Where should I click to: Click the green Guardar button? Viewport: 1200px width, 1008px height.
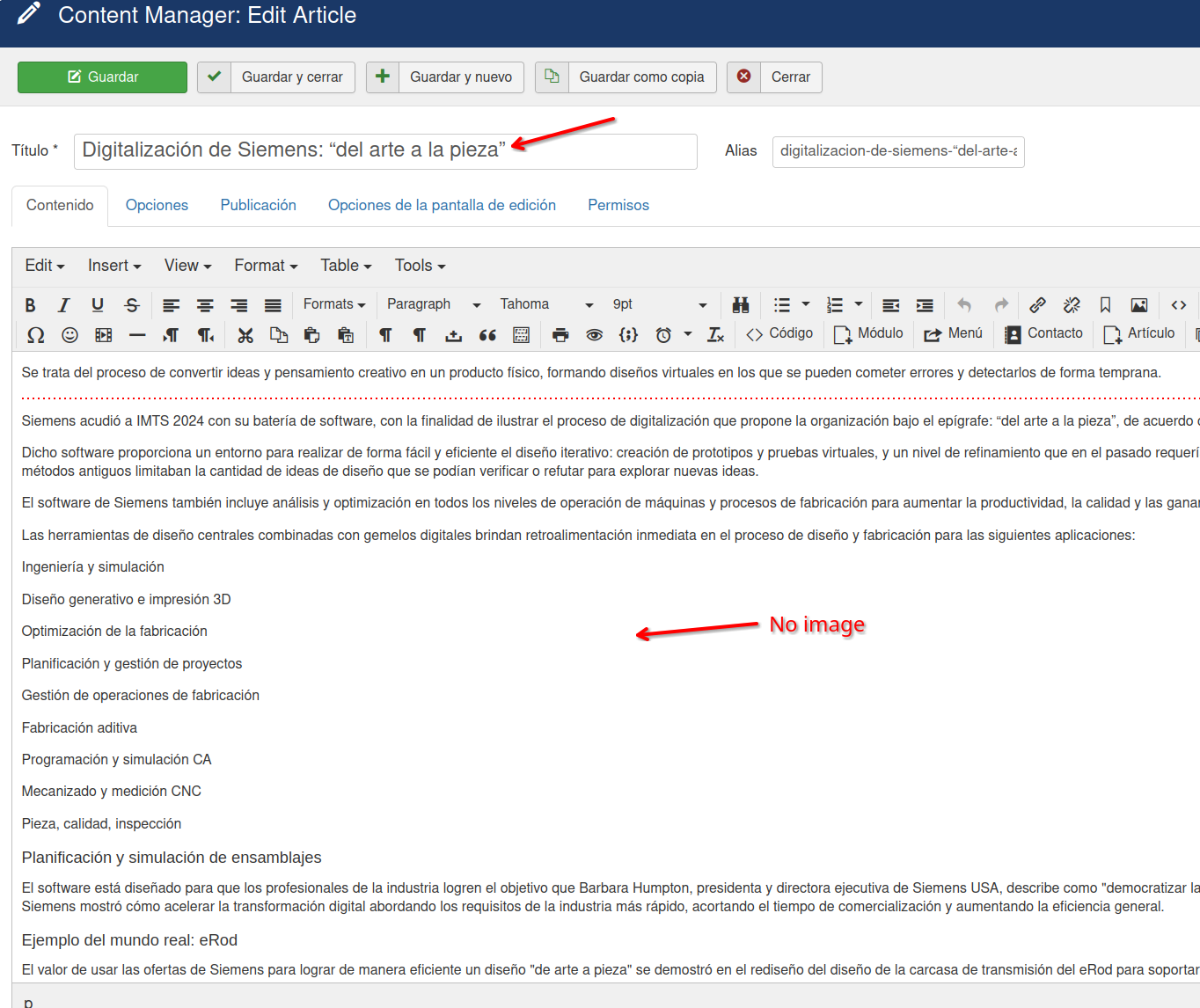pyautogui.click(x=102, y=77)
